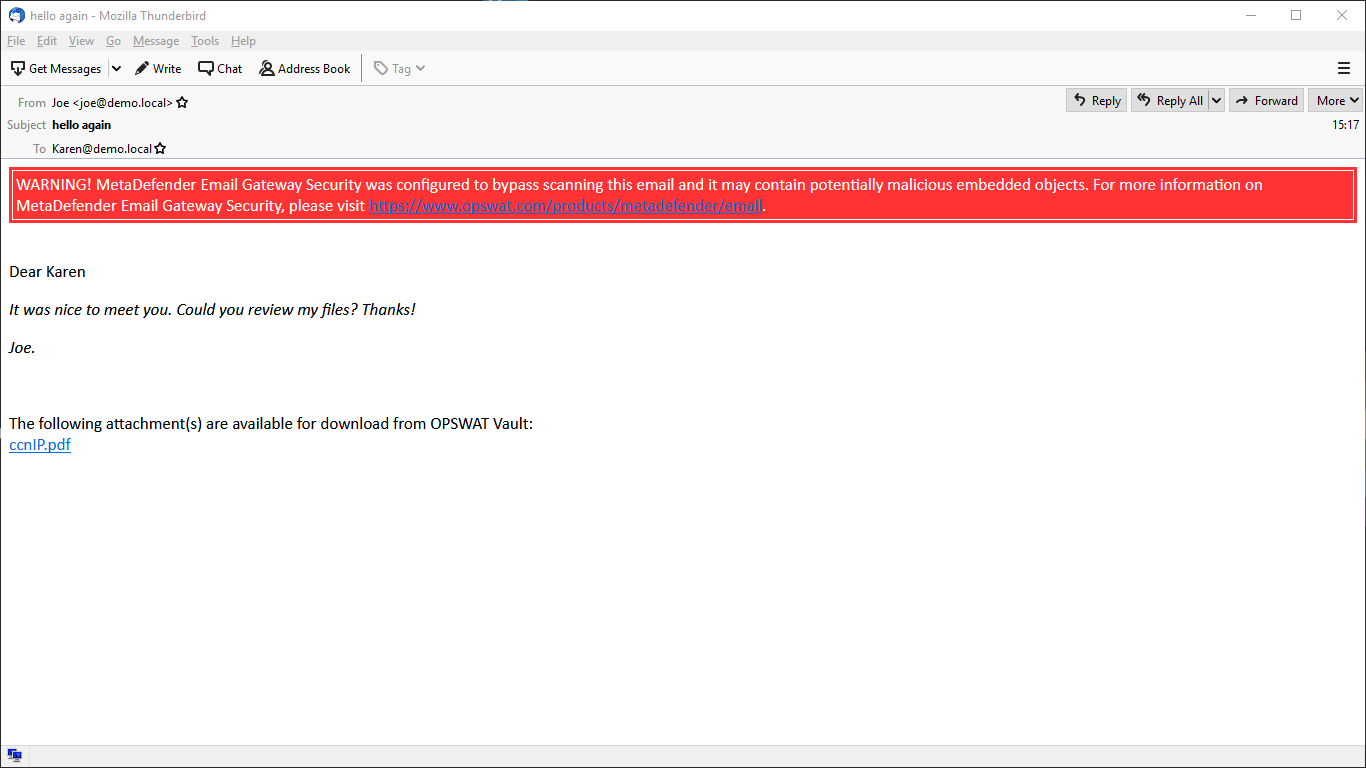Click message time 15:17

[x=1345, y=125]
